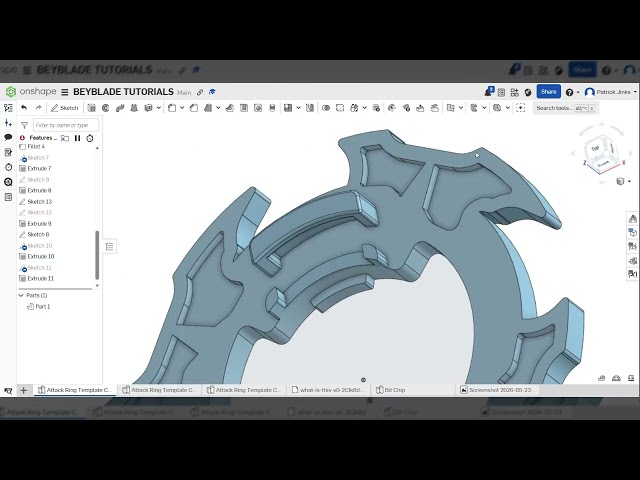
Task: Click the Frame select crosshair icon
Action: pyautogui.click(x=520, y=108)
